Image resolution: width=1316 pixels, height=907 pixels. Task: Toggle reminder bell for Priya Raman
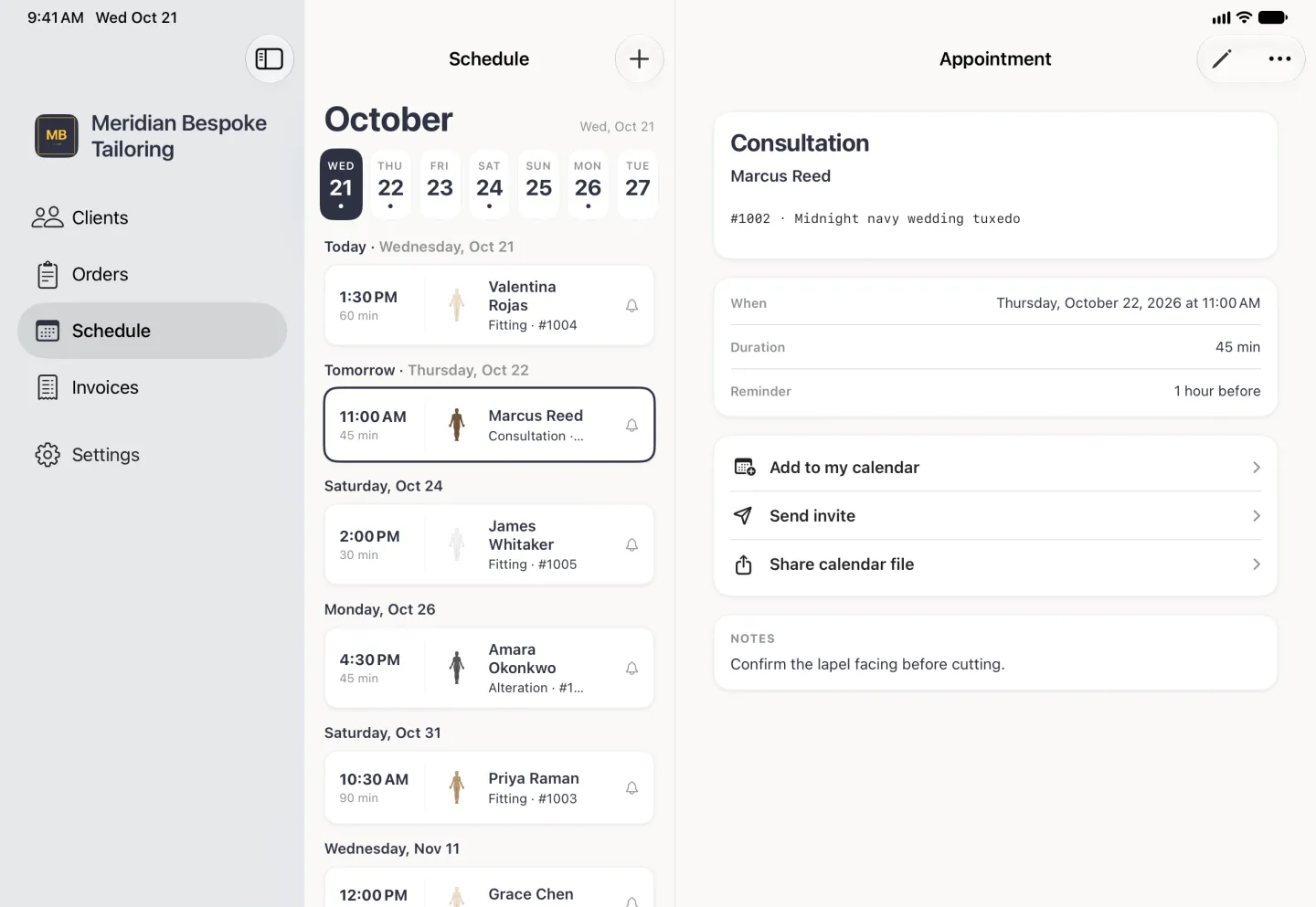[631, 788]
